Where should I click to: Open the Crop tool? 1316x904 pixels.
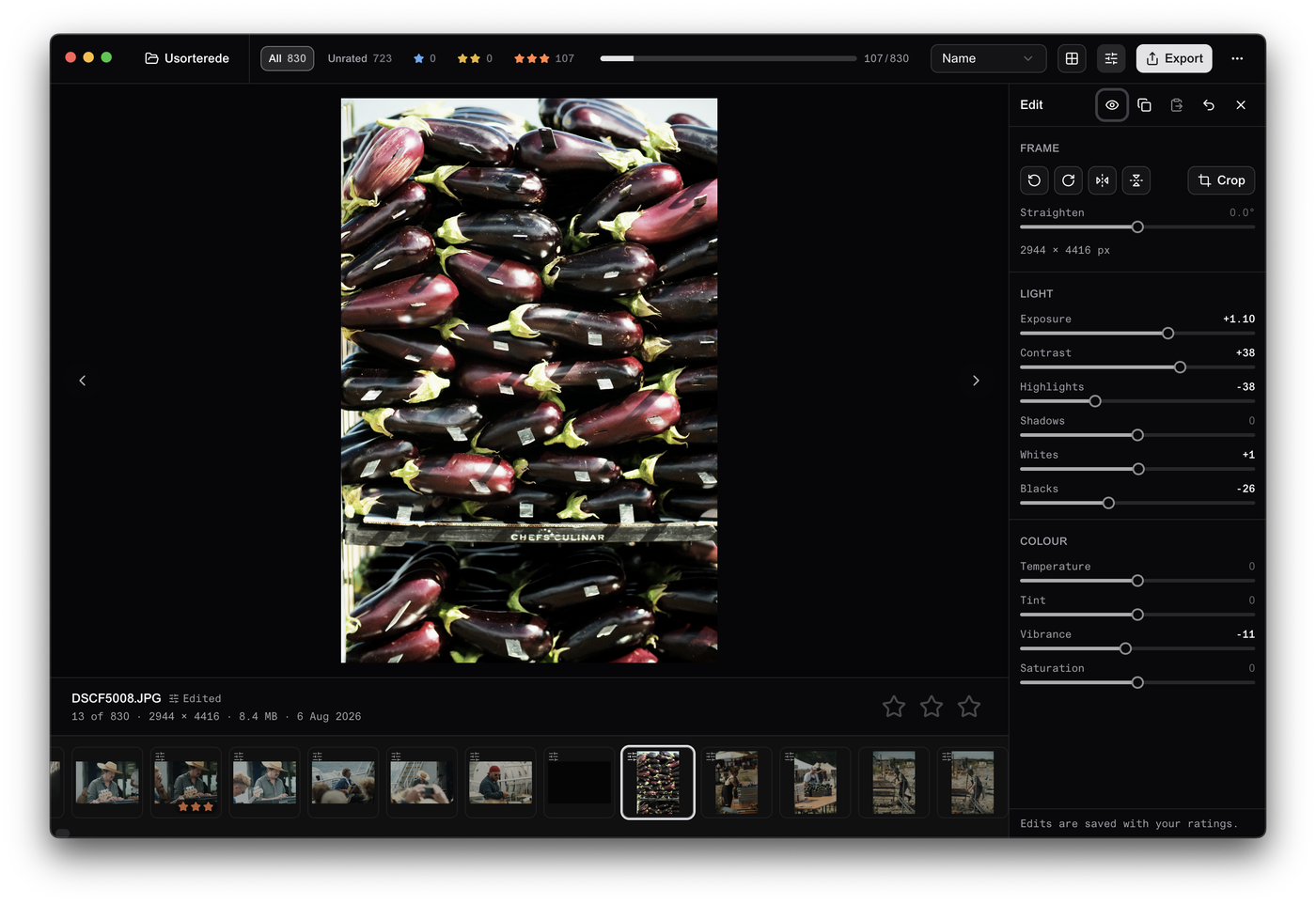(x=1221, y=180)
